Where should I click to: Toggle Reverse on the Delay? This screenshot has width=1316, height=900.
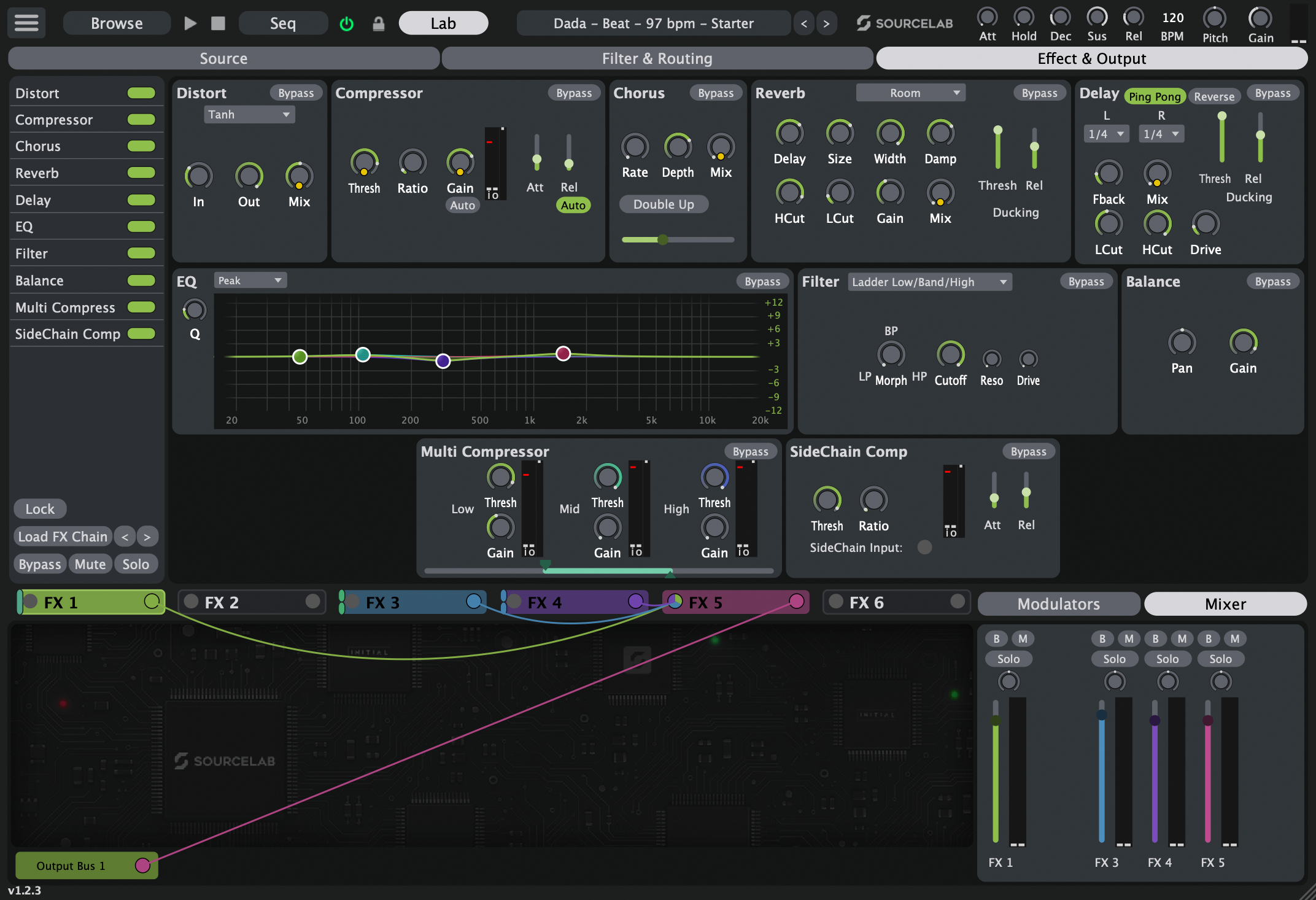coord(1214,96)
